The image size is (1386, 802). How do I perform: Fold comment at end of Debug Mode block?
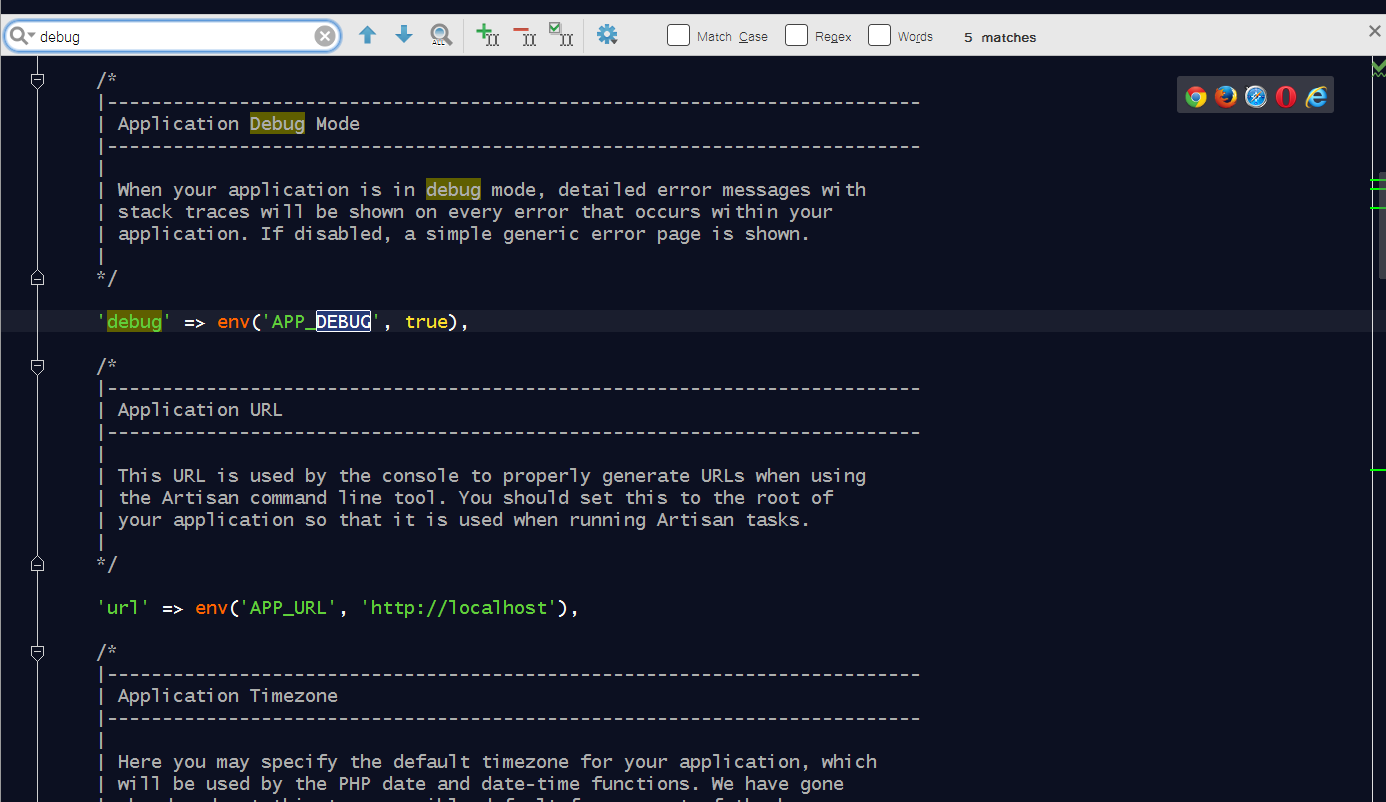click(x=38, y=278)
